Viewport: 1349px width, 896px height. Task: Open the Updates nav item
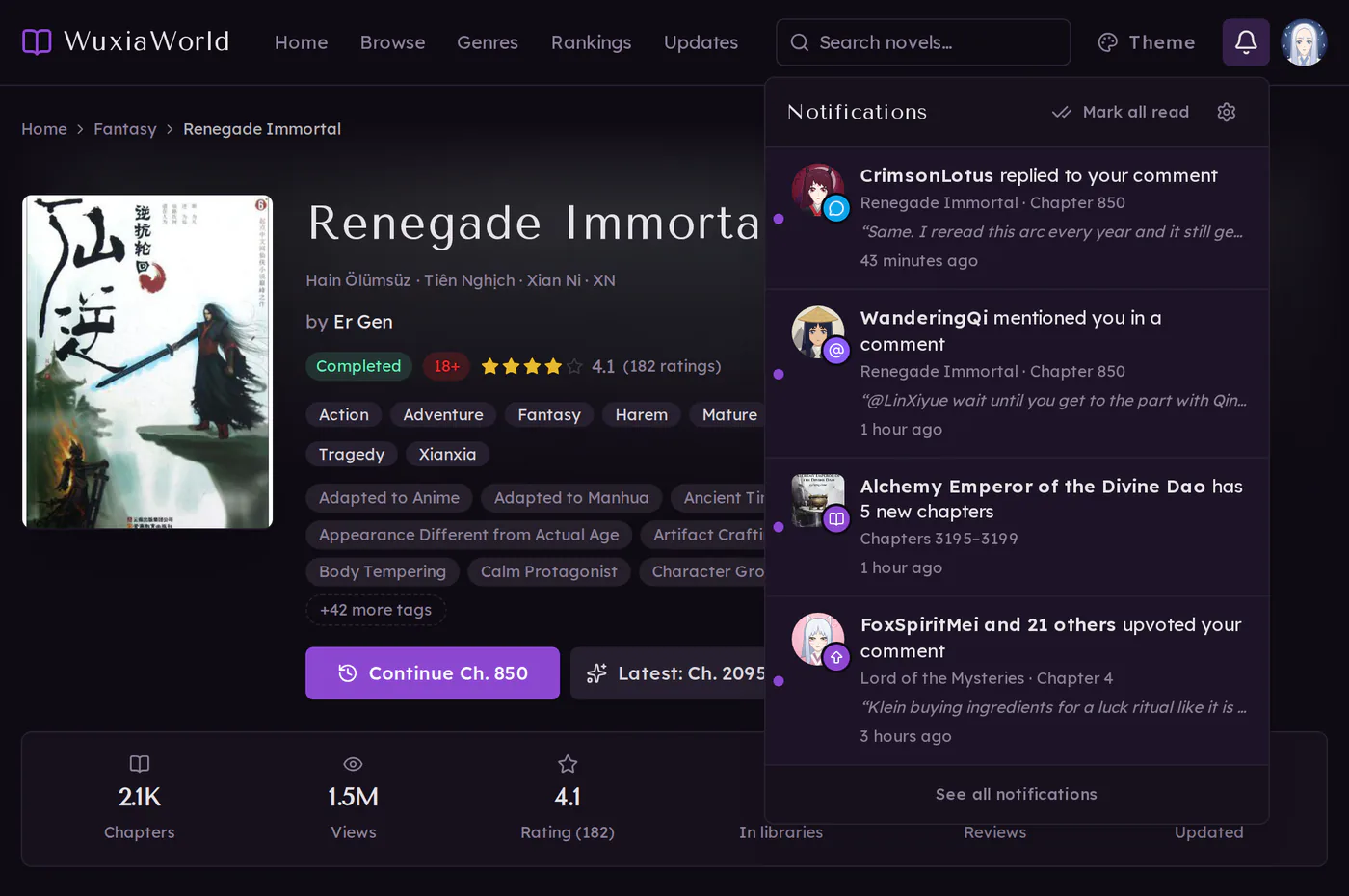[x=701, y=42]
